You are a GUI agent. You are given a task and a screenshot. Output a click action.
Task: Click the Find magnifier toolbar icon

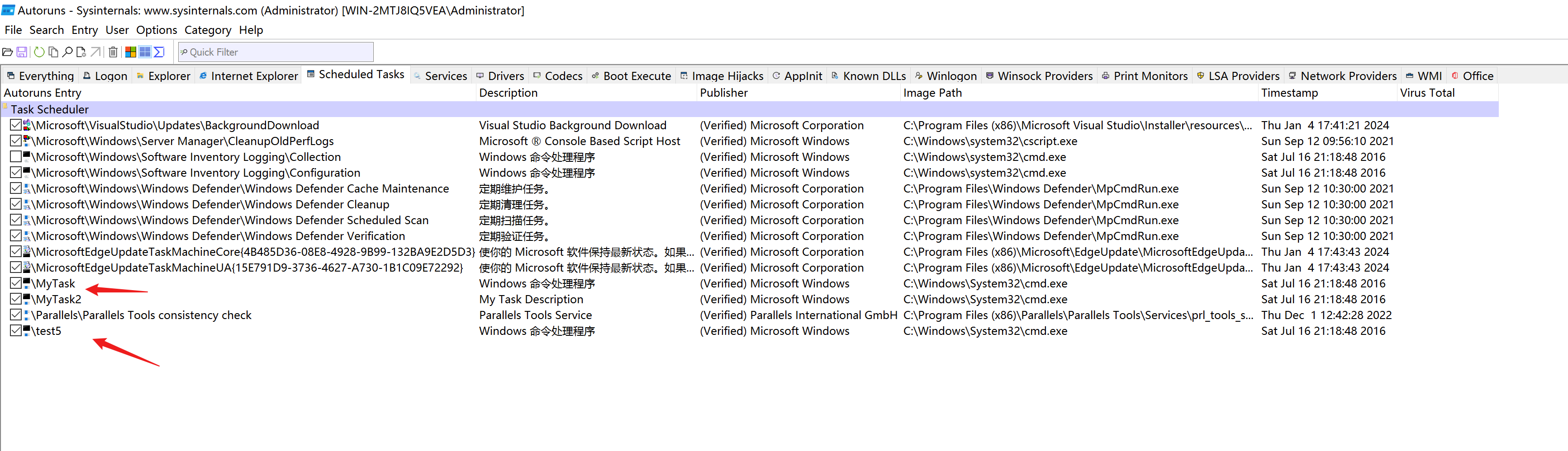[67, 52]
